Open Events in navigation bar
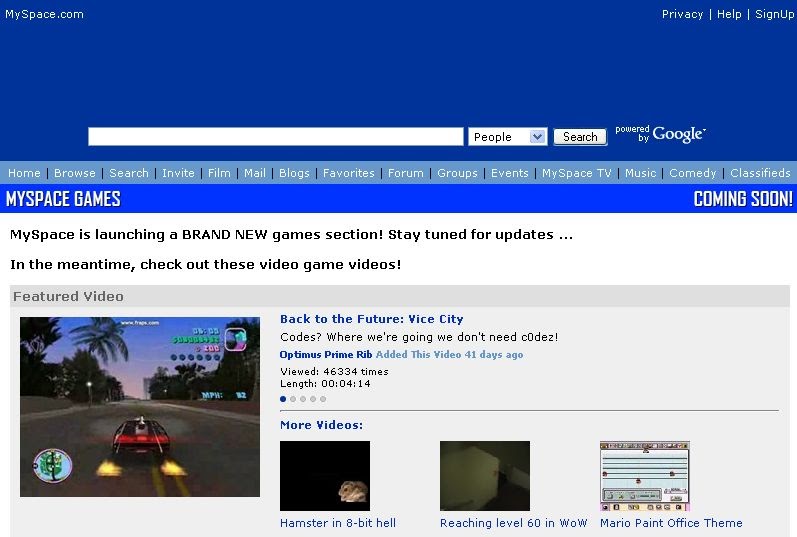Image resolution: width=797 pixels, height=537 pixels. pos(510,173)
